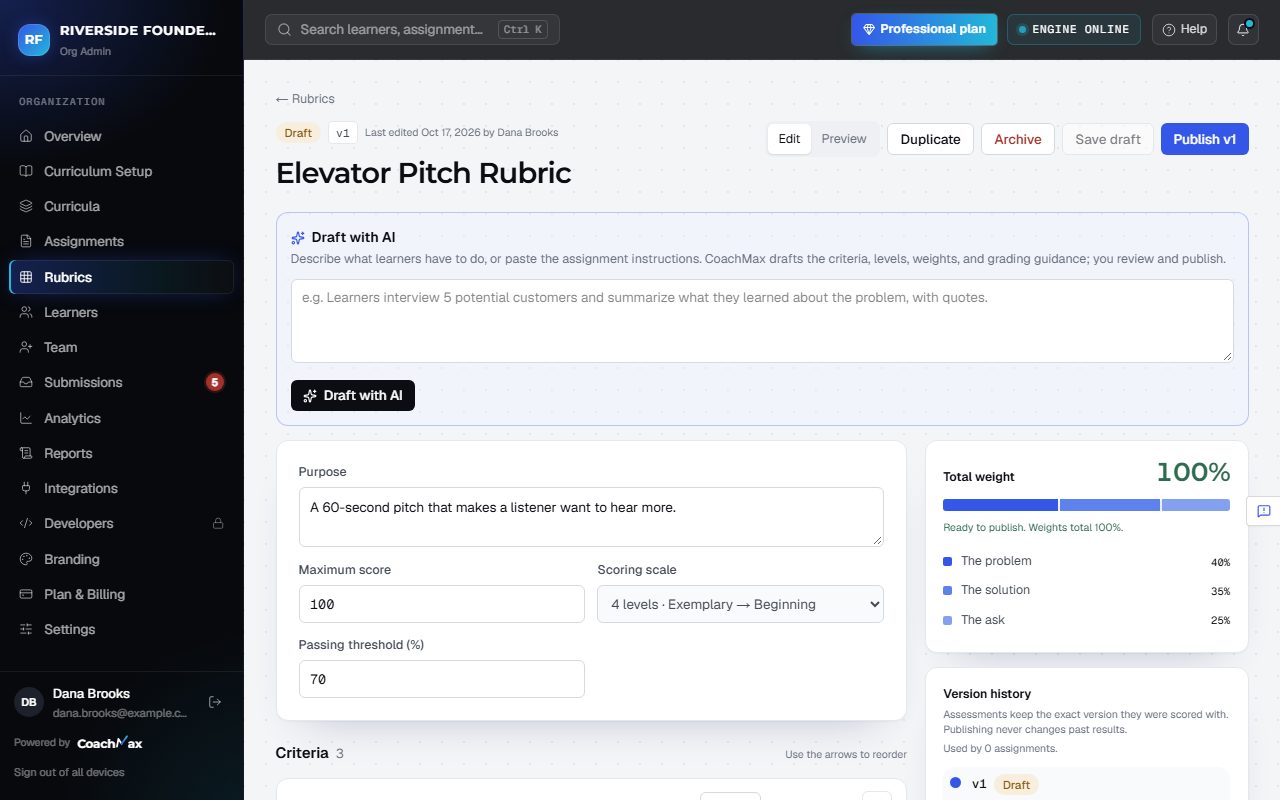The width and height of the screenshot is (1280, 800).
Task: Click the Learners people icon
Action: pyautogui.click(x=26, y=312)
